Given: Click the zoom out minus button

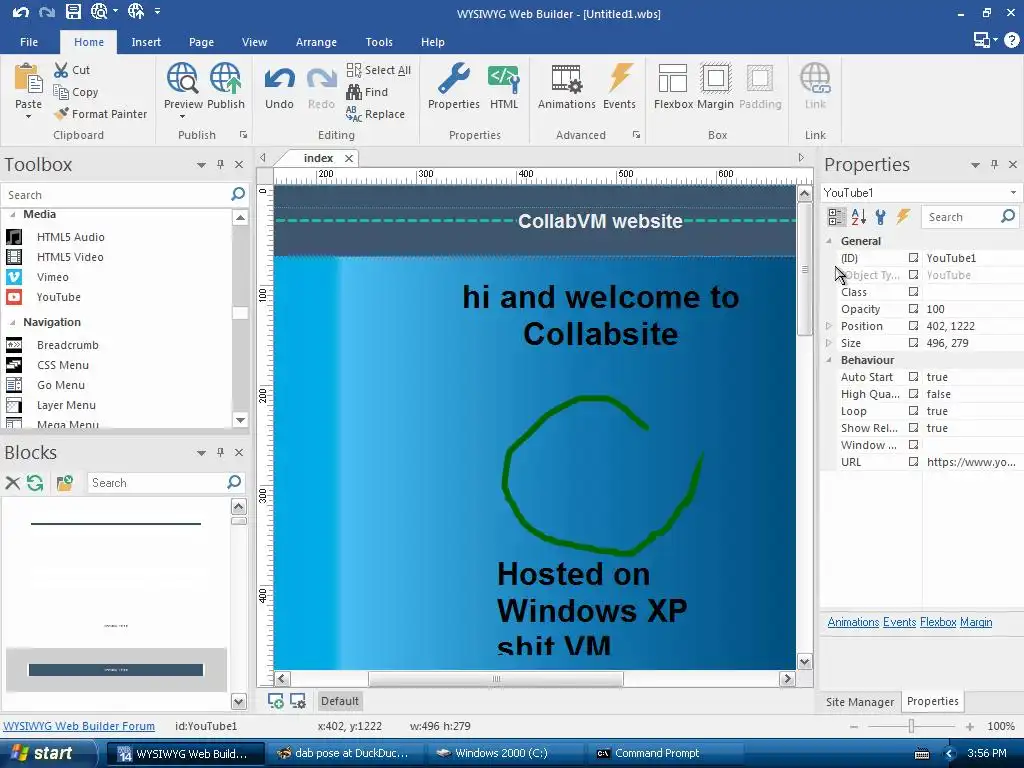Looking at the screenshot, I should pos(854,726).
